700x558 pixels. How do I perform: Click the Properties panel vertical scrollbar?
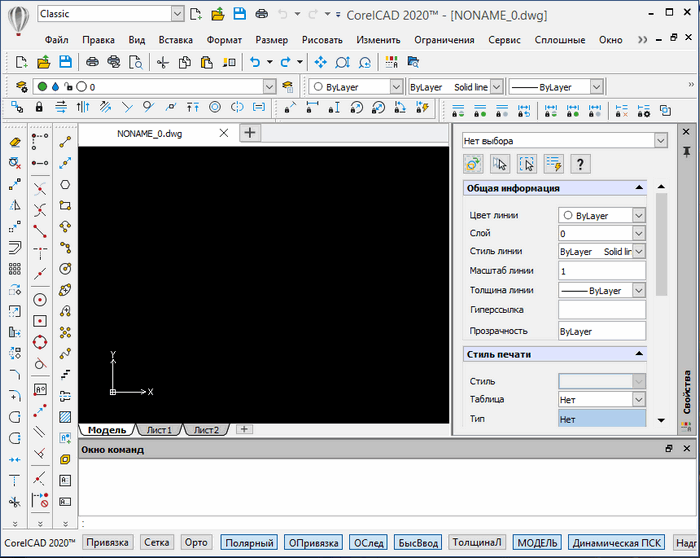(x=662, y=244)
